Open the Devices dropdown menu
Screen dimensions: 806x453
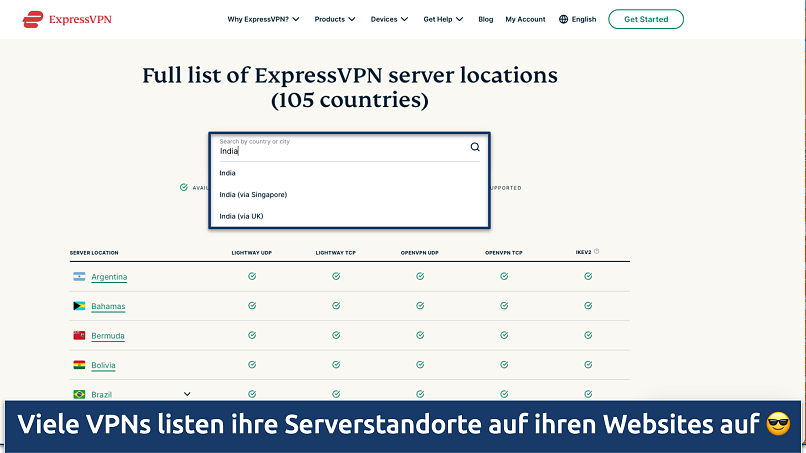coord(389,20)
